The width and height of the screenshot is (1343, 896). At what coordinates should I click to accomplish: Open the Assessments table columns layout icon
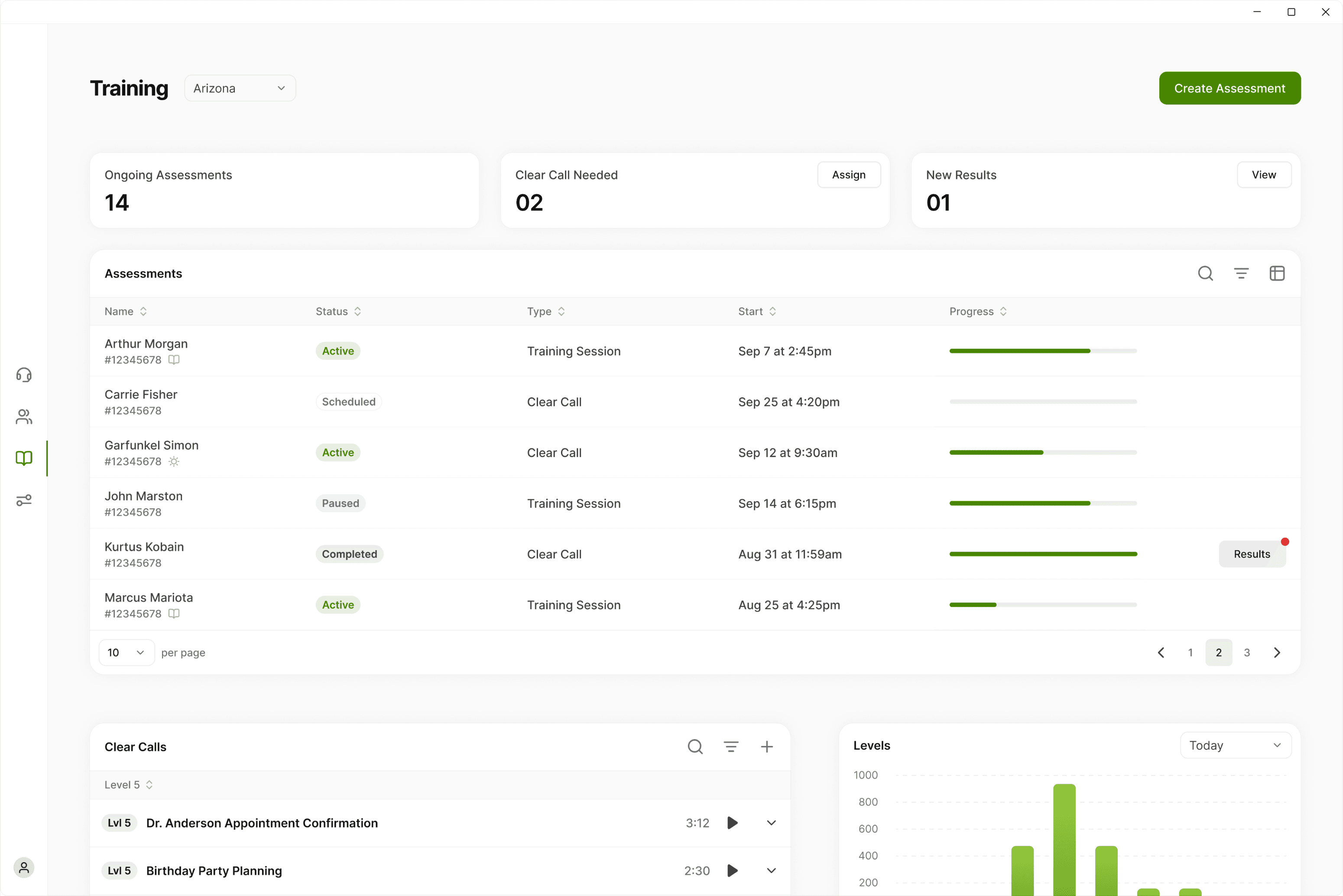pos(1277,274)
